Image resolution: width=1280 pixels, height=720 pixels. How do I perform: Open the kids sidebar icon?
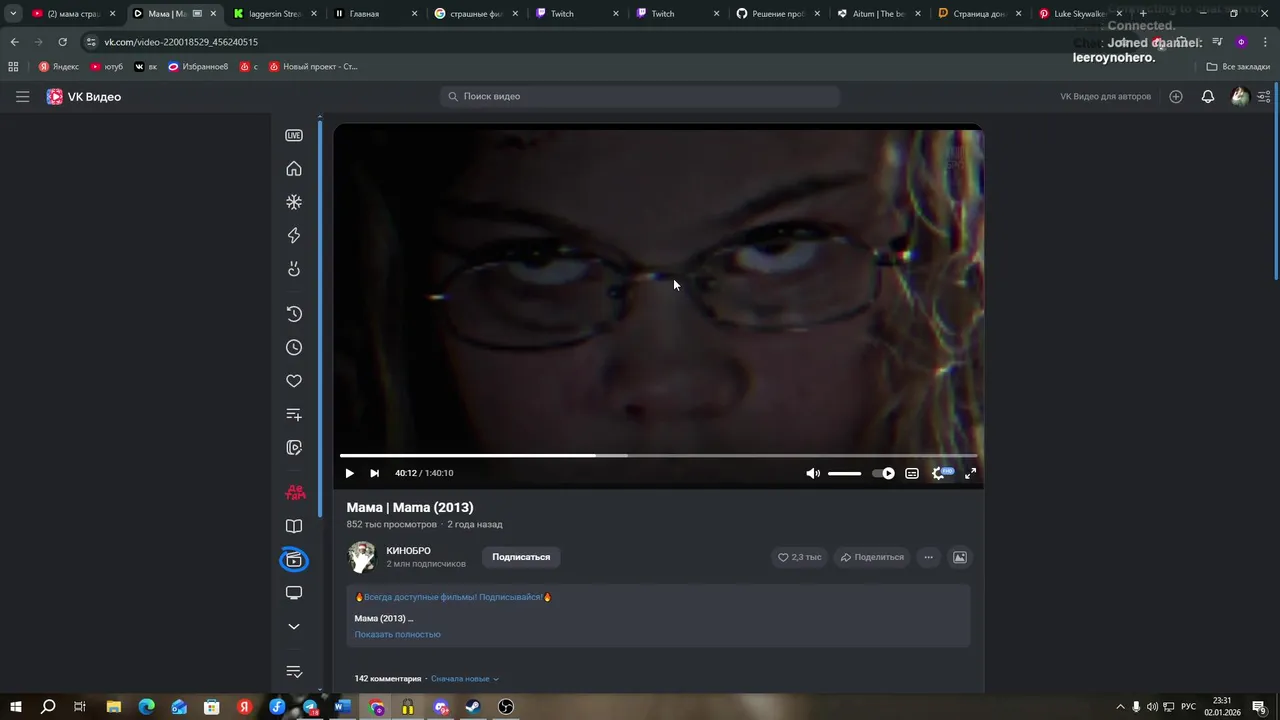click(x=294, y=269)
